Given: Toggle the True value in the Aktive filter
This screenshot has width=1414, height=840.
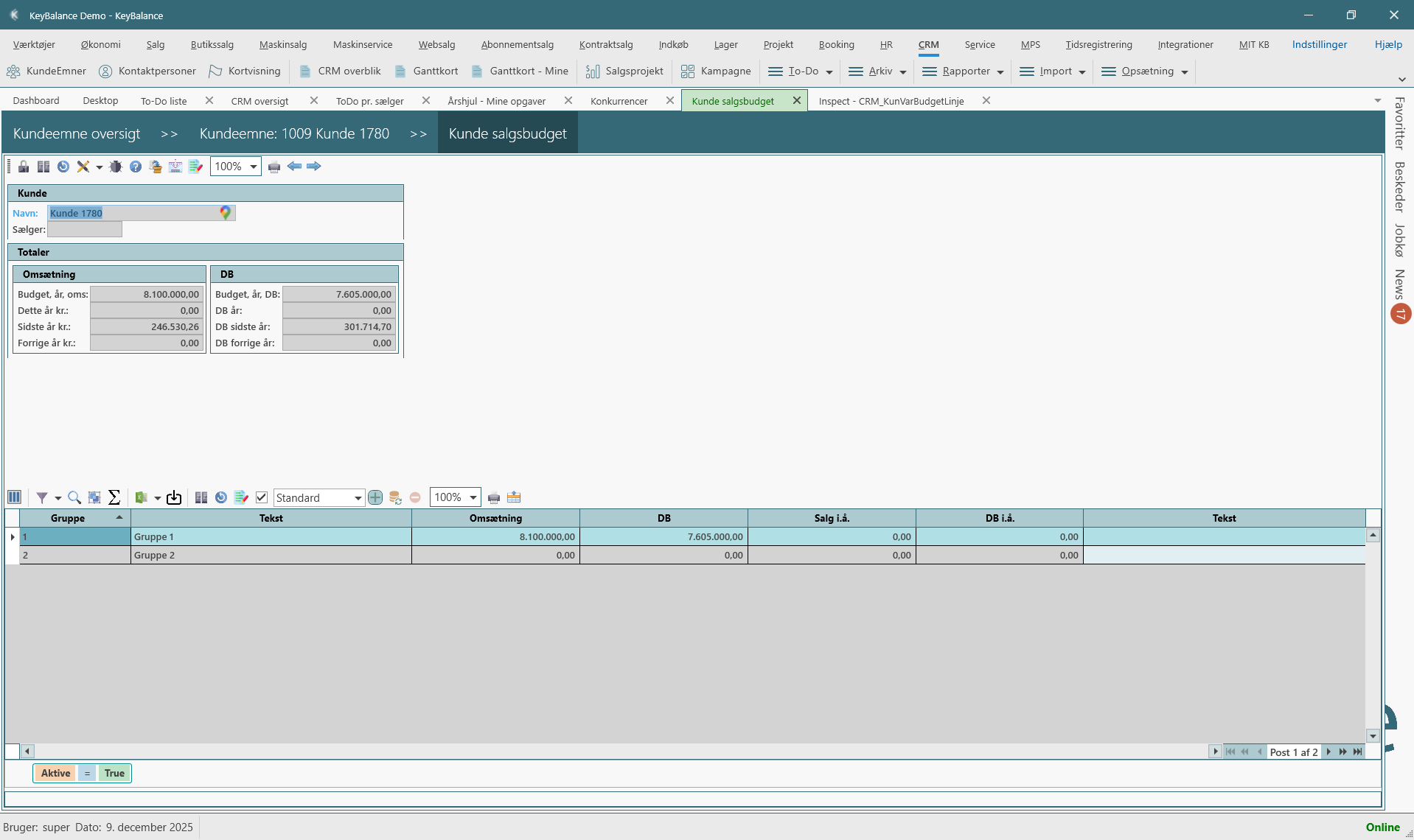Looking at the screenshot, I should [x=114, y=773].
